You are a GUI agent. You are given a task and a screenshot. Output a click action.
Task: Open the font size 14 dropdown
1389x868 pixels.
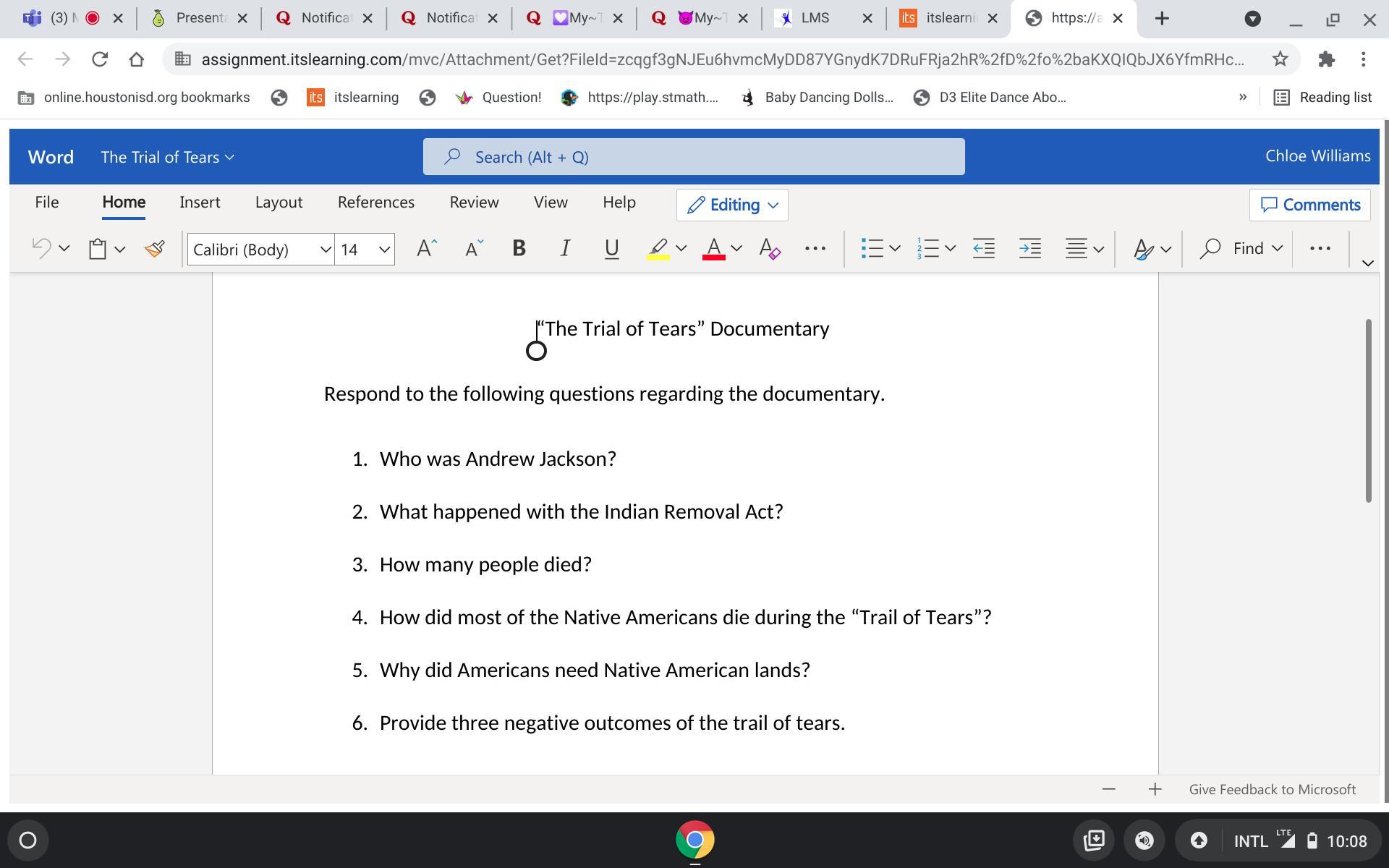pos(384,250)
